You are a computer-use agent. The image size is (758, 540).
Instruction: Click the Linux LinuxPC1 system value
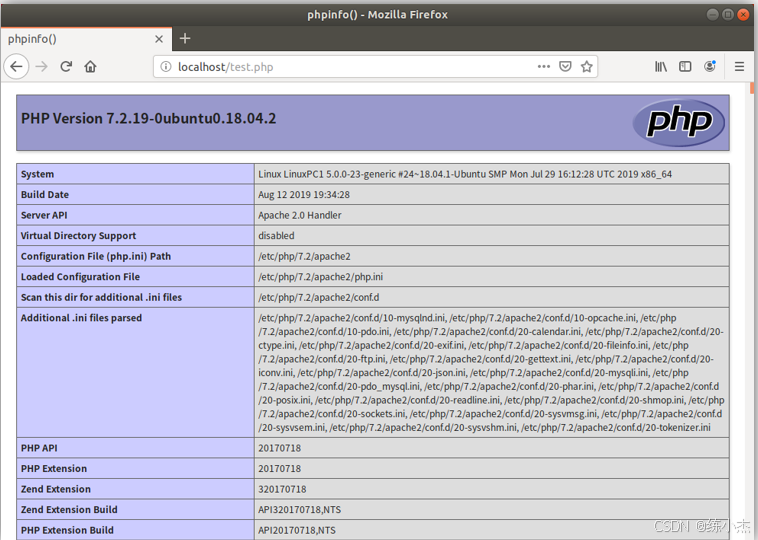465,174
